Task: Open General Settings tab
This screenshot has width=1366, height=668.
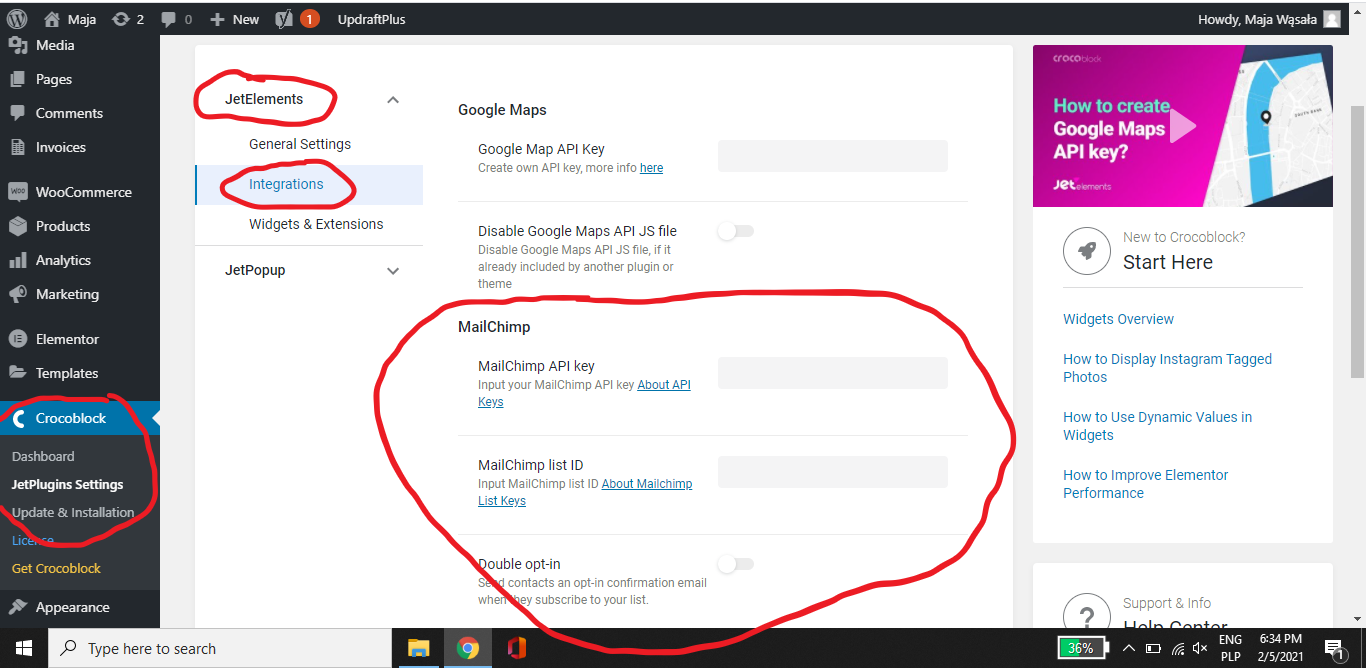Action: 300,144
